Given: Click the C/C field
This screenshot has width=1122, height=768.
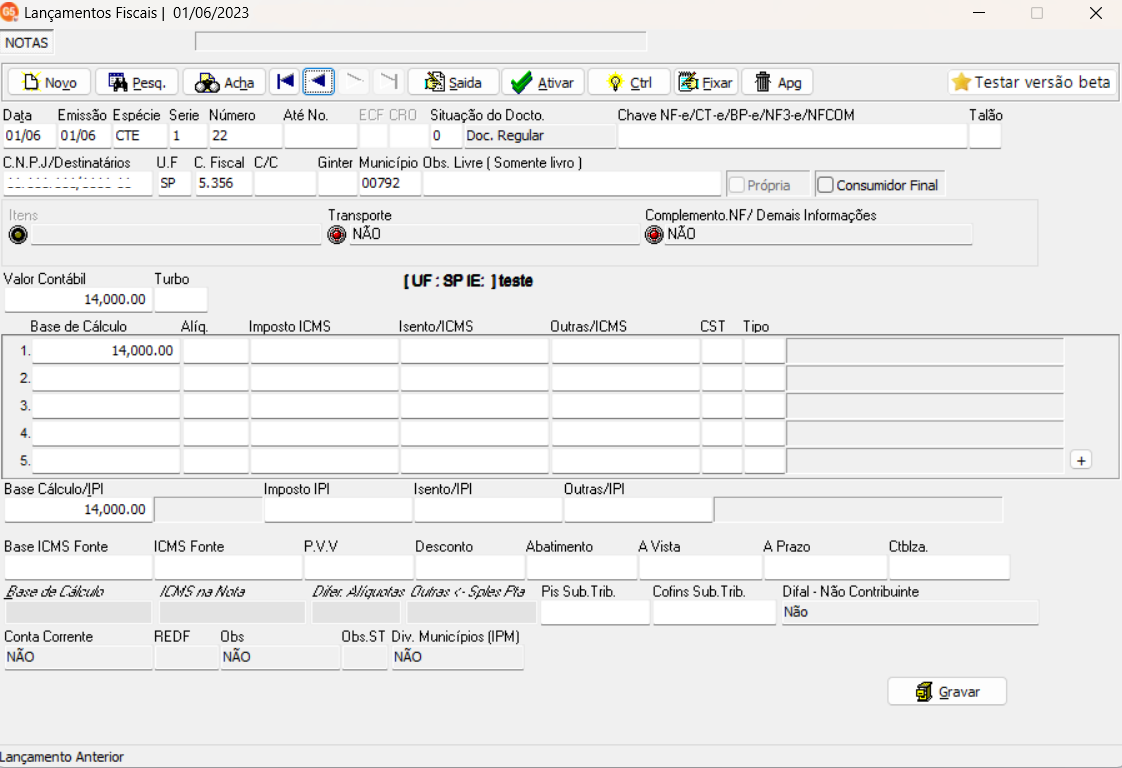Looking at the screenshot, I should 285,183.
